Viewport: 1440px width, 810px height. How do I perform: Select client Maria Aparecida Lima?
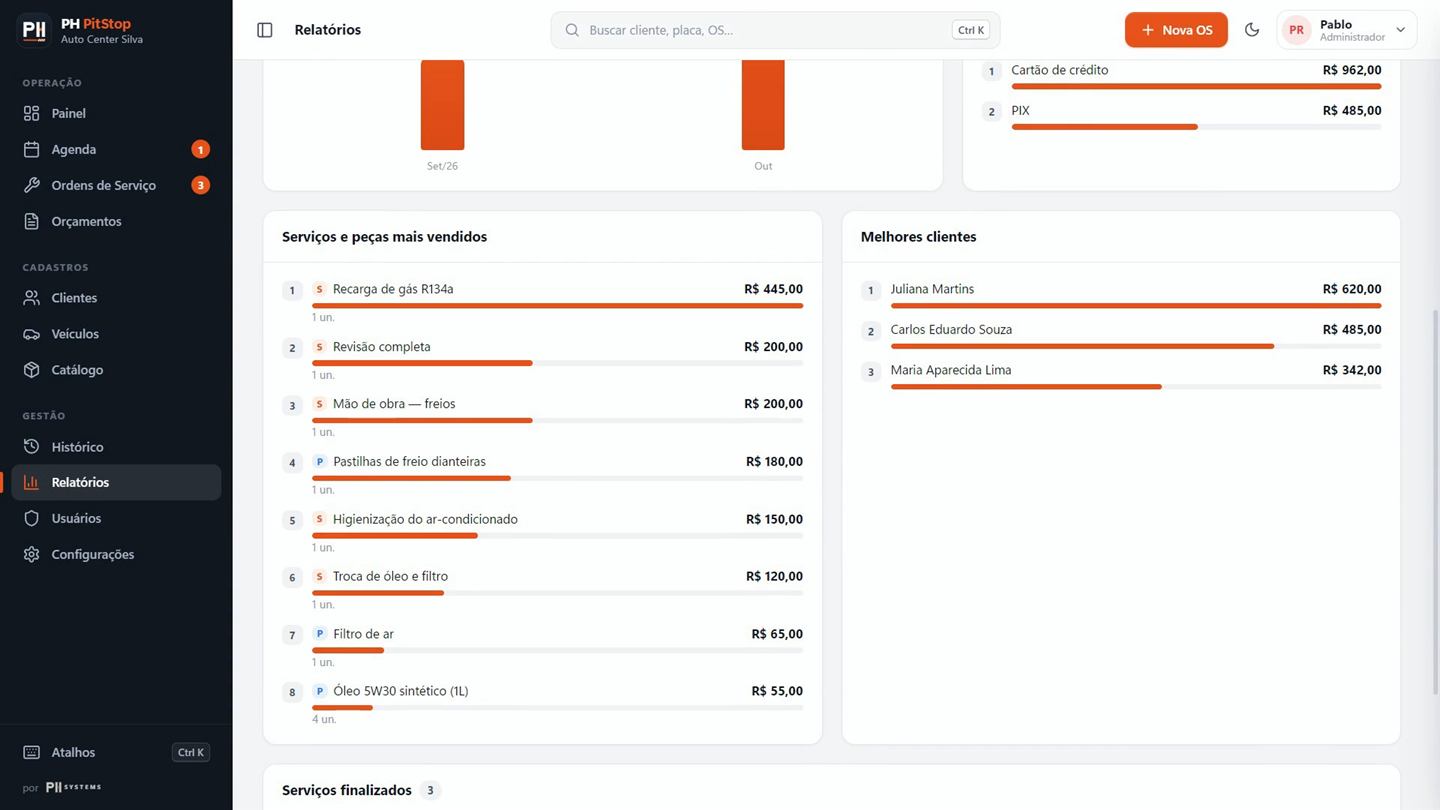1121,375
